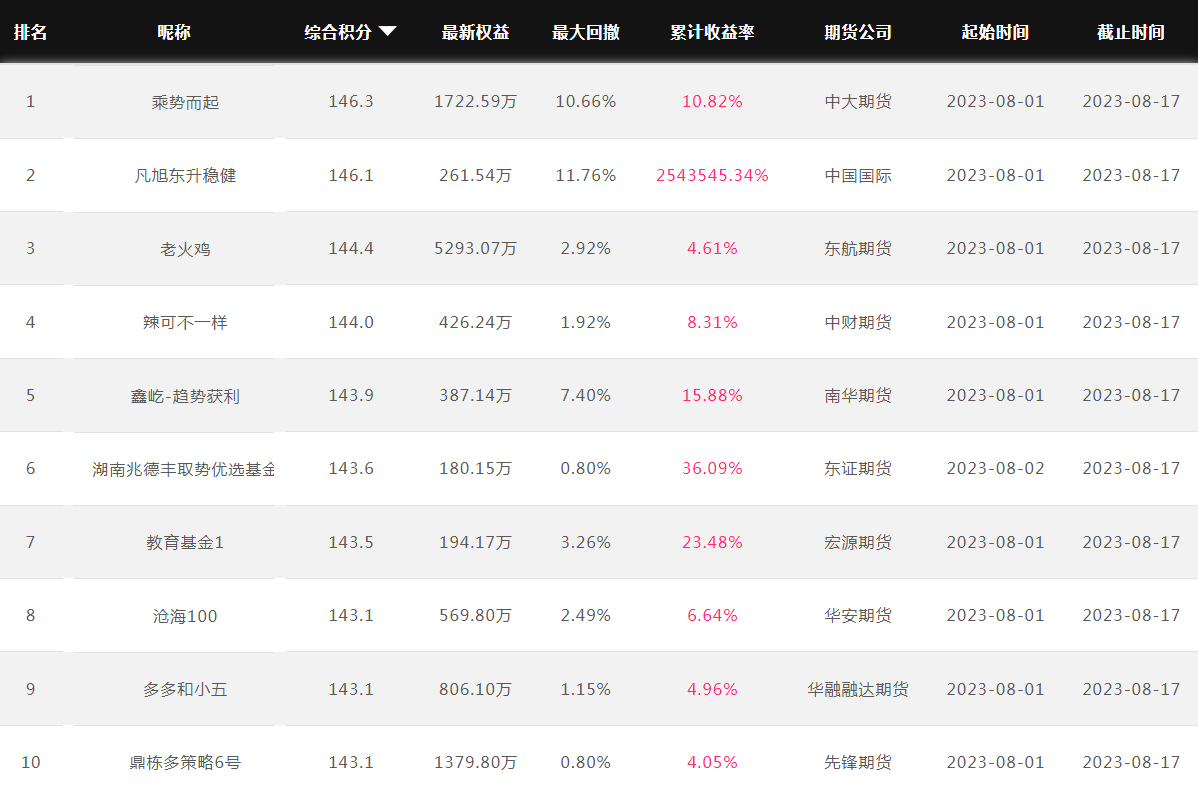This screenshot has height=796, width=1198.
Task: Select futures company 东证期货
Action: point(858,468)
